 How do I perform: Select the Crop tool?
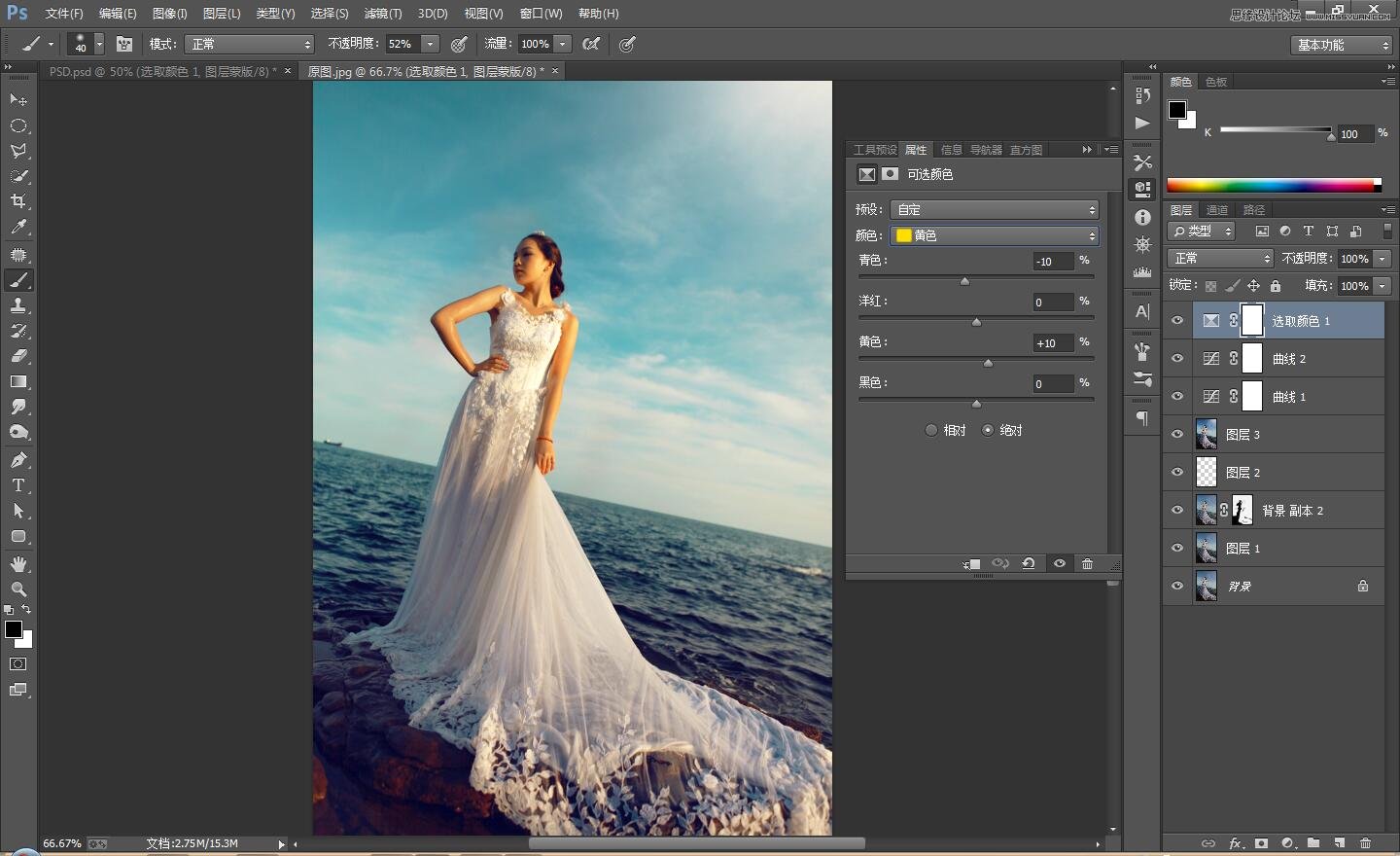tap(17, 201)
